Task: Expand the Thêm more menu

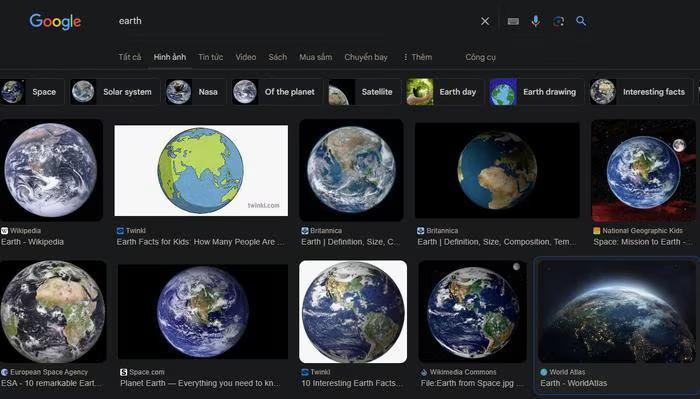Action: (417, 57)
